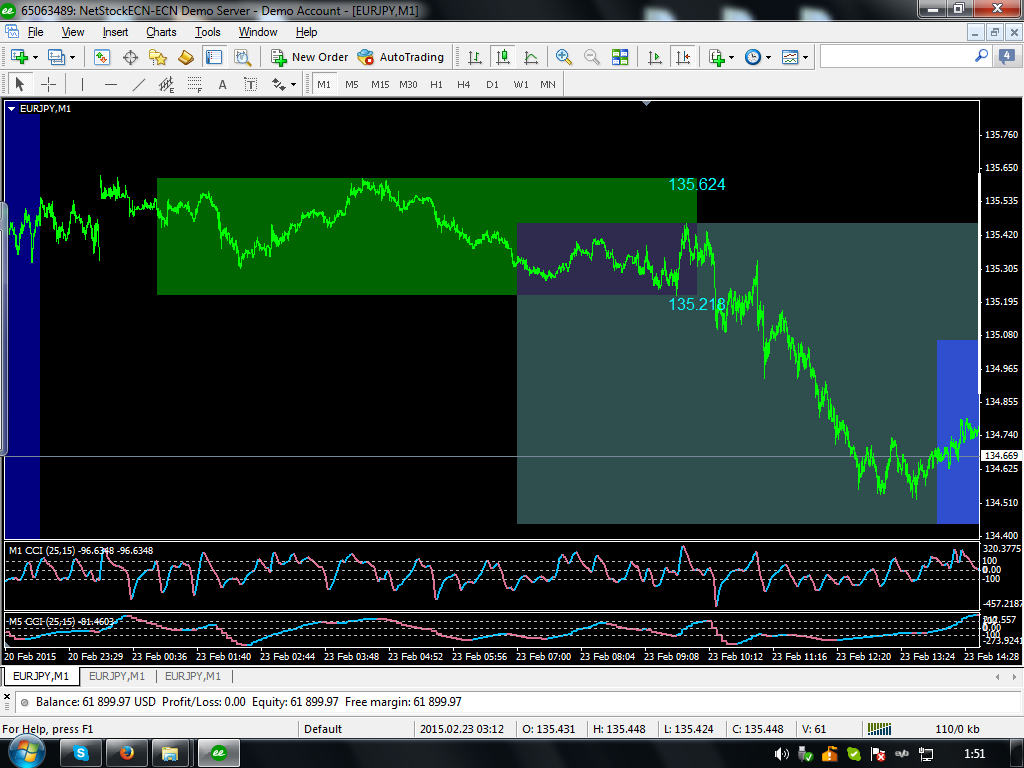Switch to H4 timeframe
The image size is (1024, 768).
(464, 84)
